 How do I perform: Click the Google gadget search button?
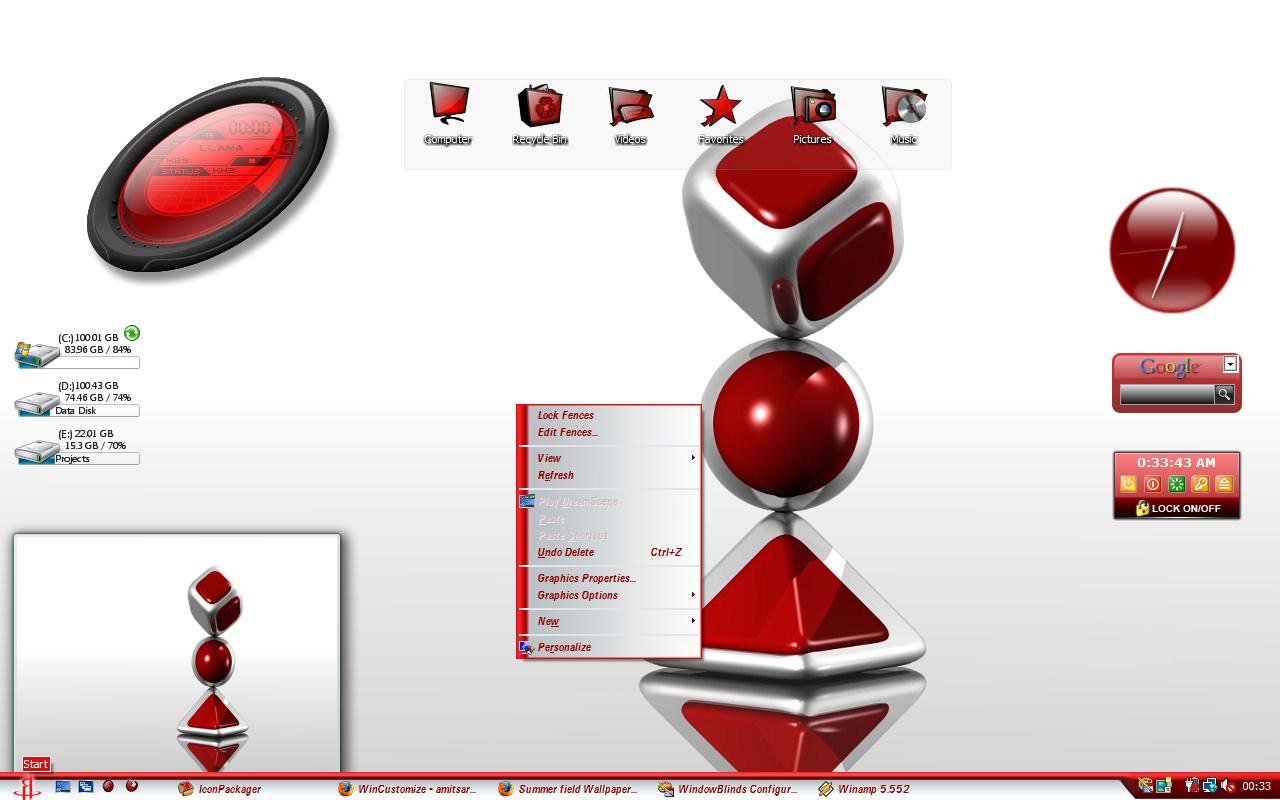point(1224,395)
